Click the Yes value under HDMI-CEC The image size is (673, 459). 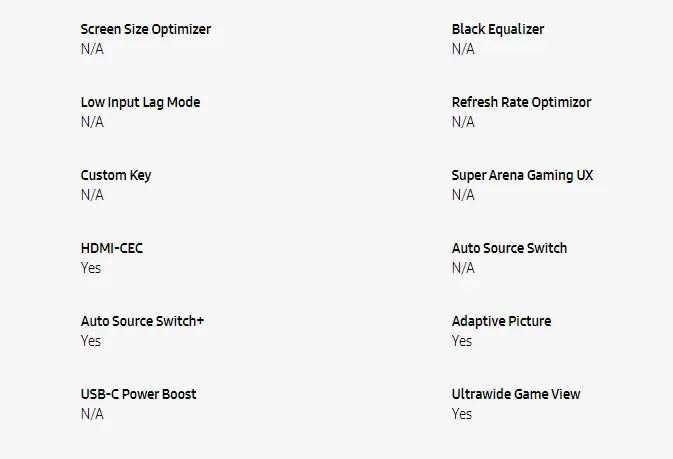(x=91, y=268)
